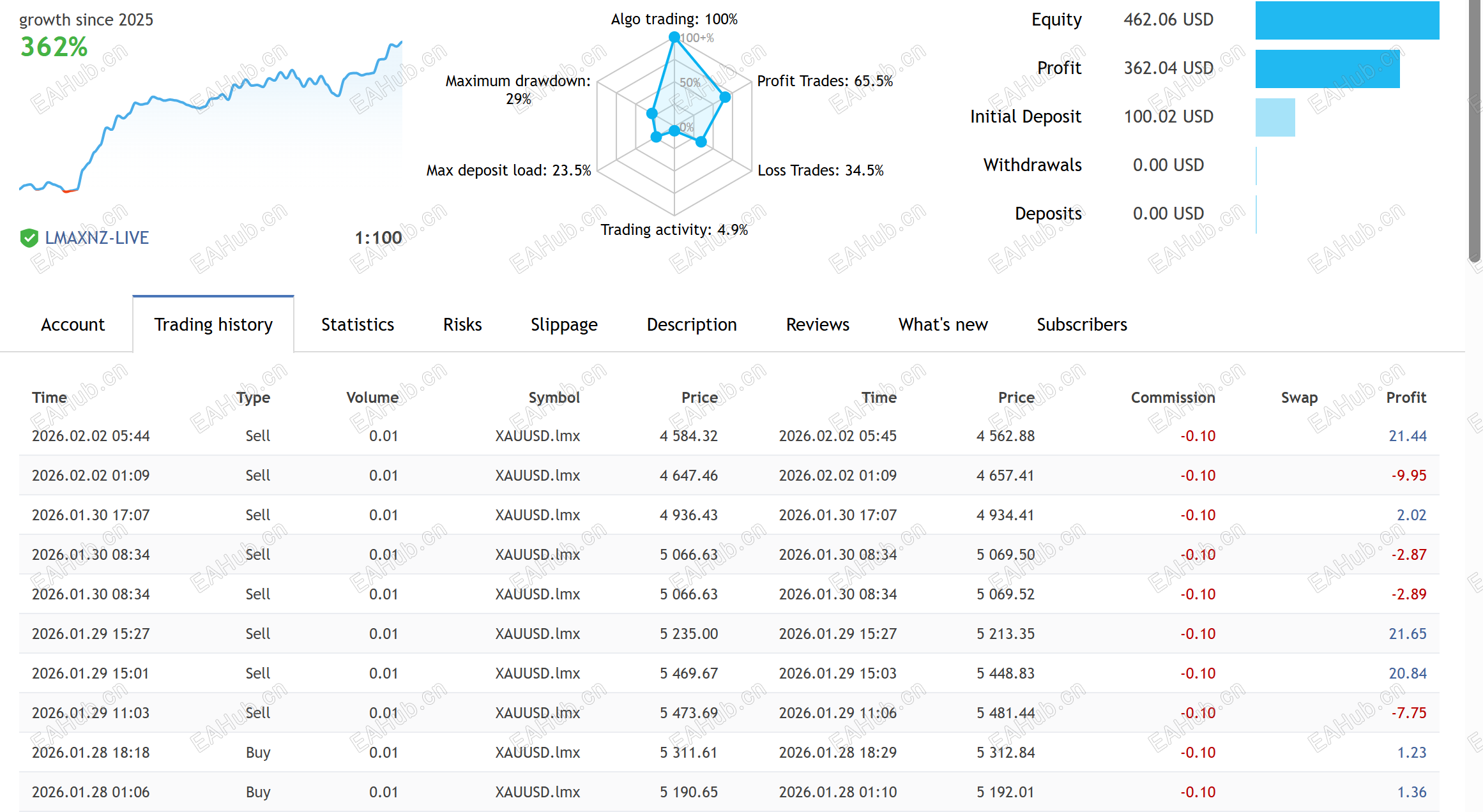This screenshot has width=1483, height=812.
Task: Click the open Time column header
Action: [x=49, y=398]
